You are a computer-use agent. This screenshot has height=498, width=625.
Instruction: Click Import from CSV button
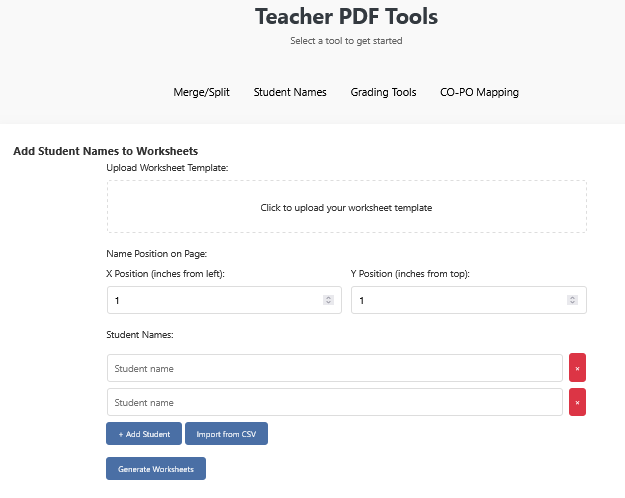[226, 434]
